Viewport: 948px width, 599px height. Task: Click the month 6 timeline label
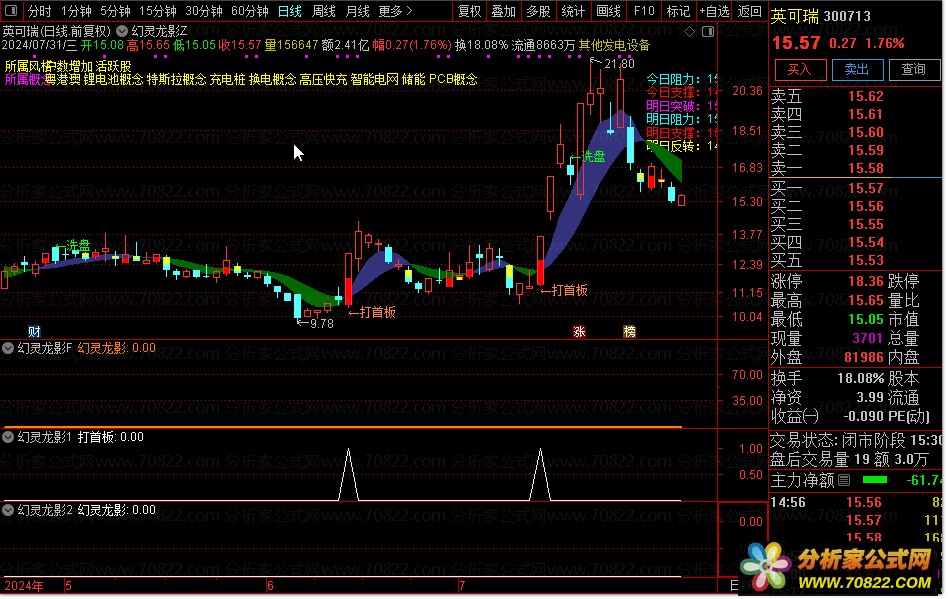pos(270,586)
